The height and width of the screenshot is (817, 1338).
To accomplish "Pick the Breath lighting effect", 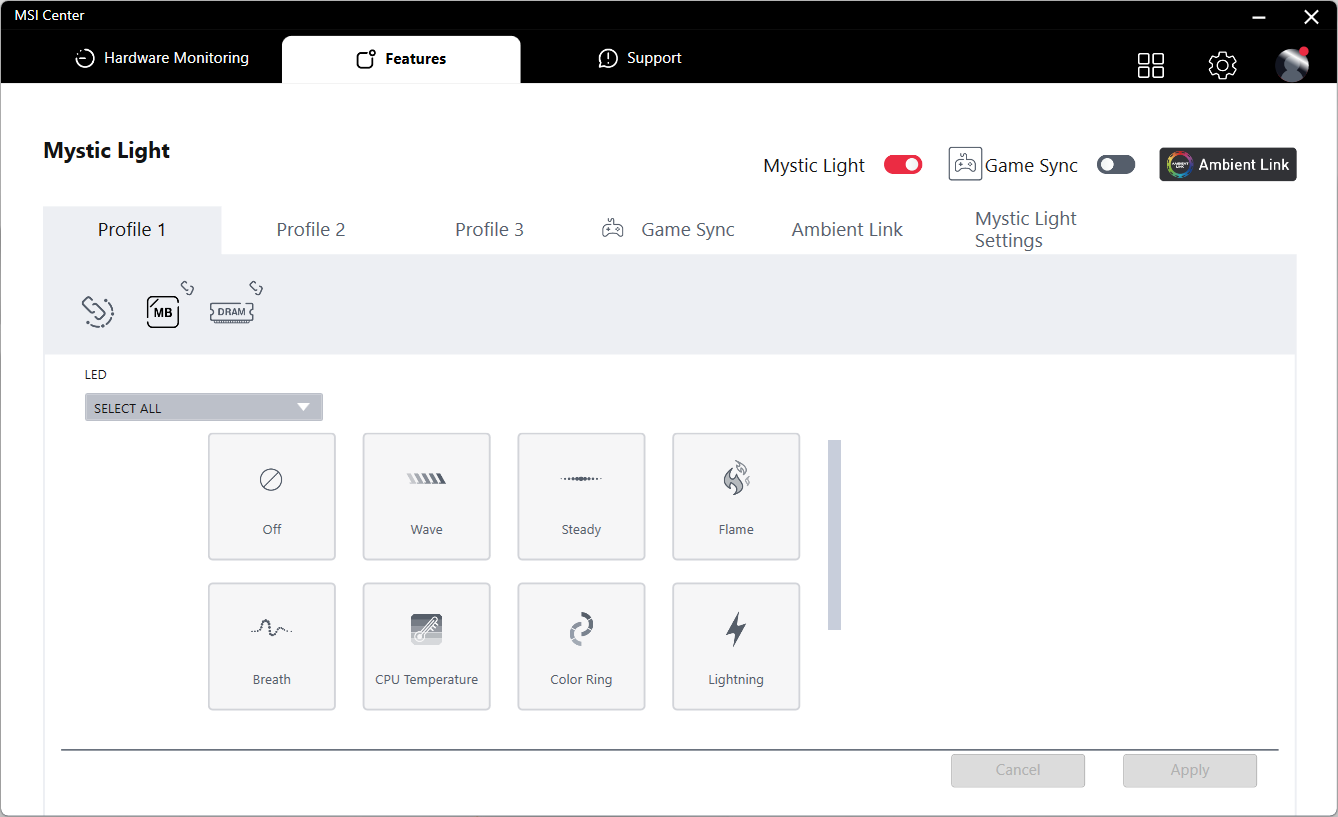I will [272, 647].
